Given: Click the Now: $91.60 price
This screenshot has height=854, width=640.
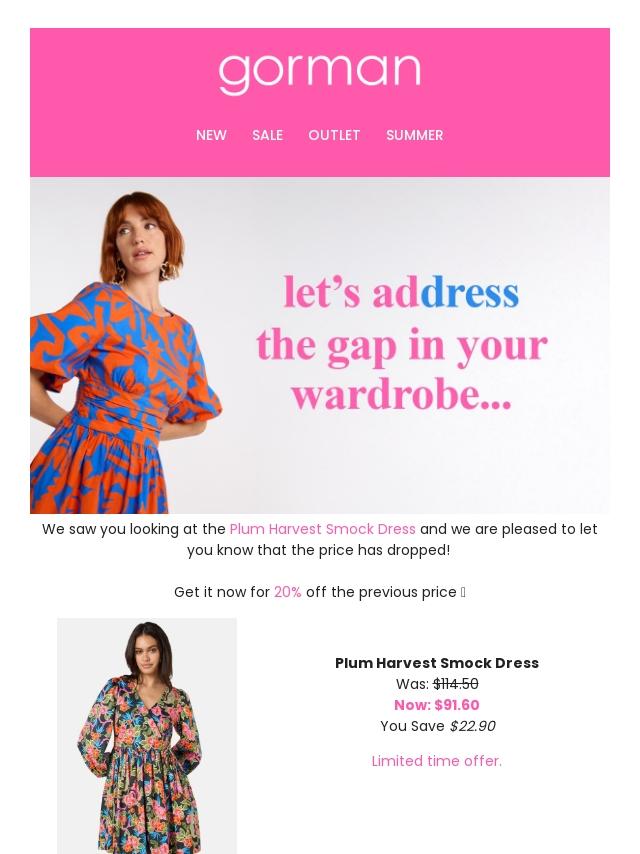Looking at the screenshot, I should [x=437, y=705].
